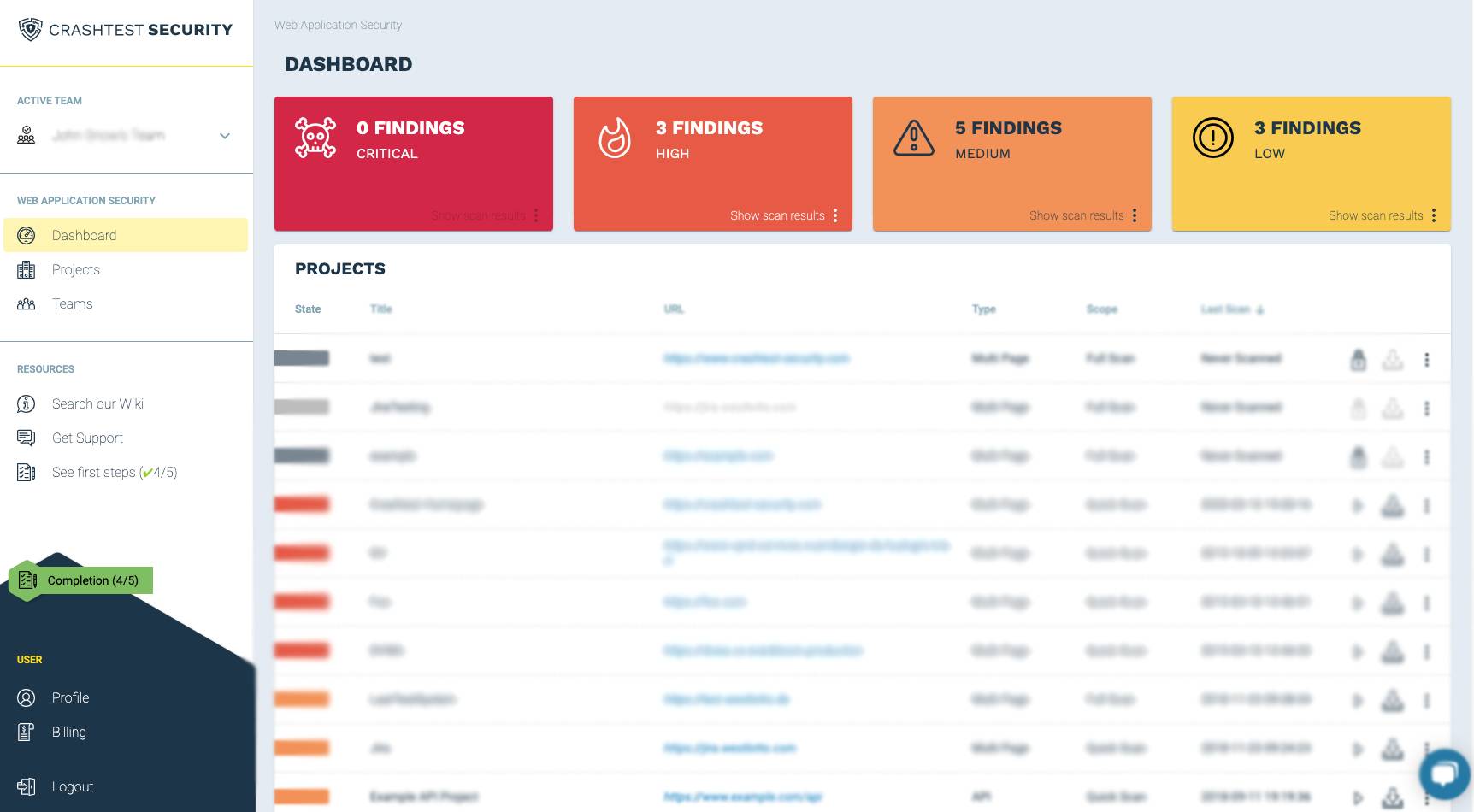Toggle Last Scan column sort arrow
The image size is (1474, 812).
click(x=1260, y=309)
